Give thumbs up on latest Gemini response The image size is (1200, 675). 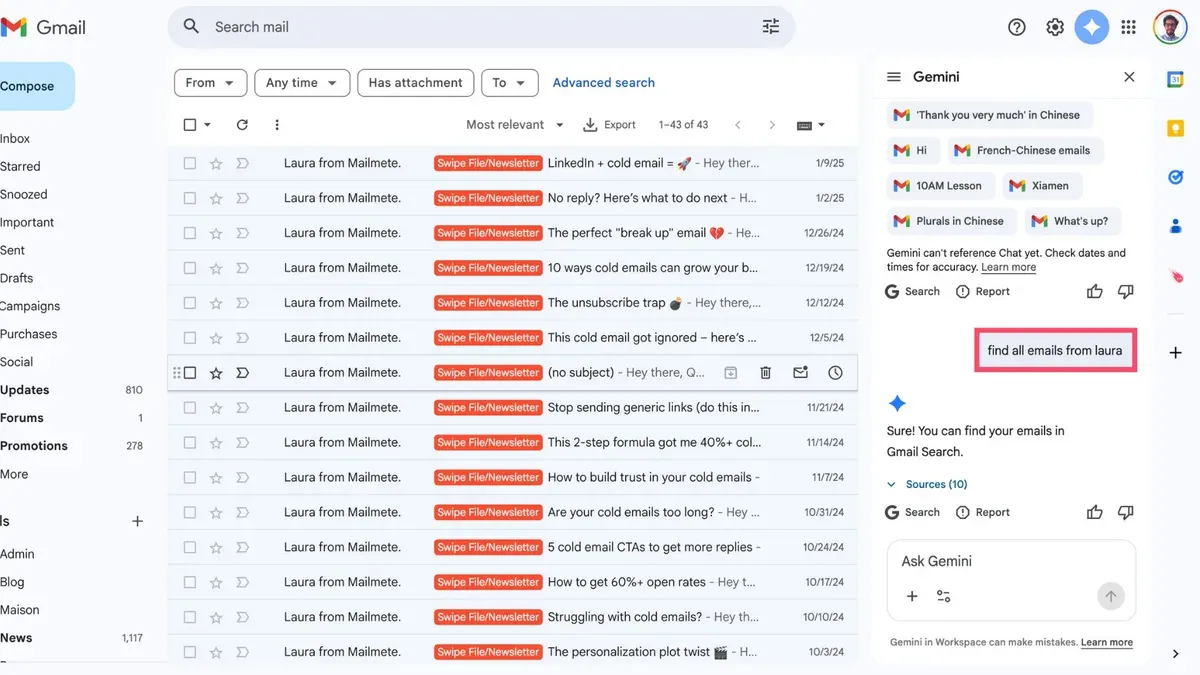[x=1095, y=512]
